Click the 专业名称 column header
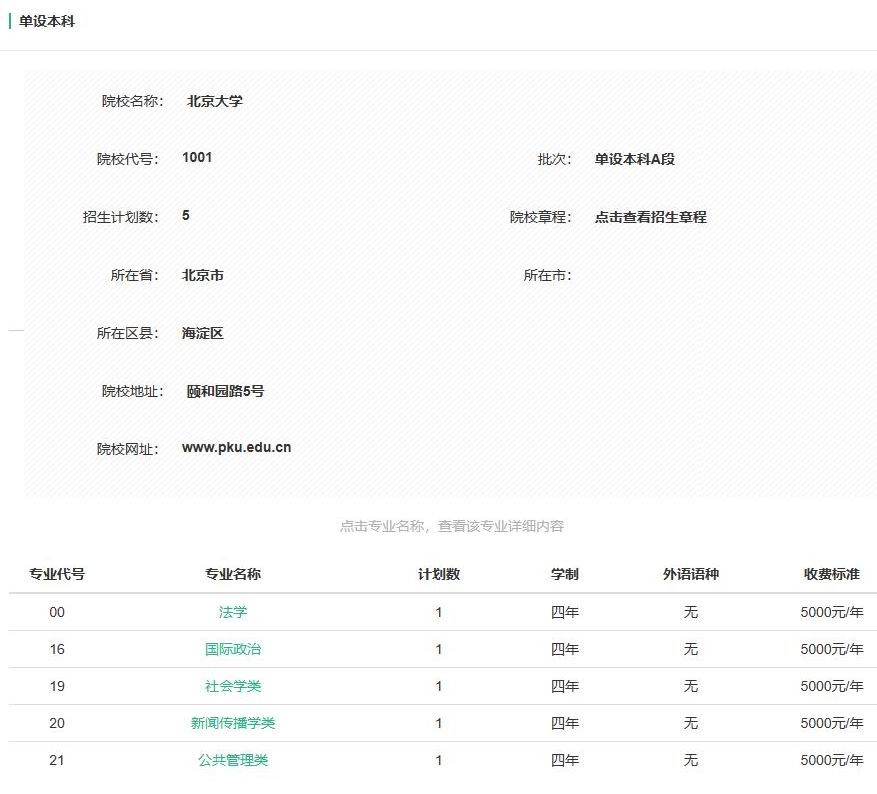877x794 pixels. click(x=233, y=574)
